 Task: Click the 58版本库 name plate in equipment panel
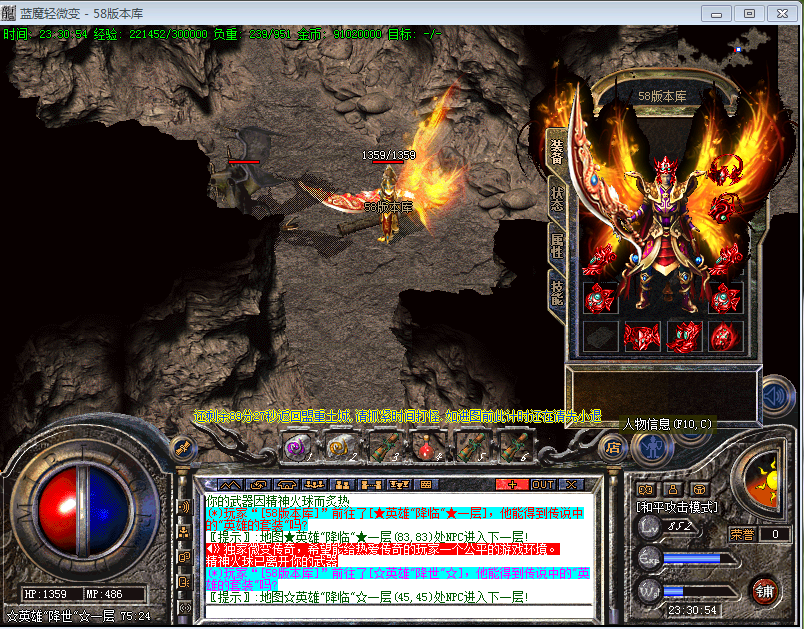point(662,96)
